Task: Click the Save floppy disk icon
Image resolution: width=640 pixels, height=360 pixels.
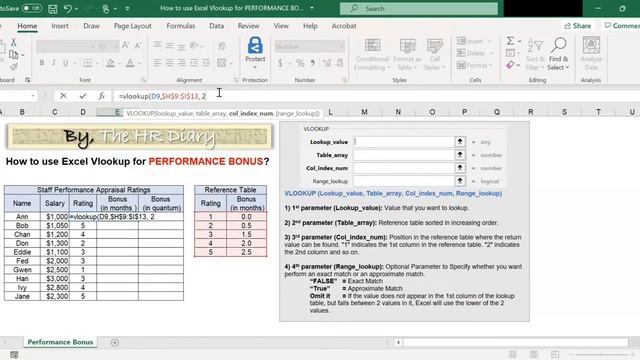Action: point(53,9)
